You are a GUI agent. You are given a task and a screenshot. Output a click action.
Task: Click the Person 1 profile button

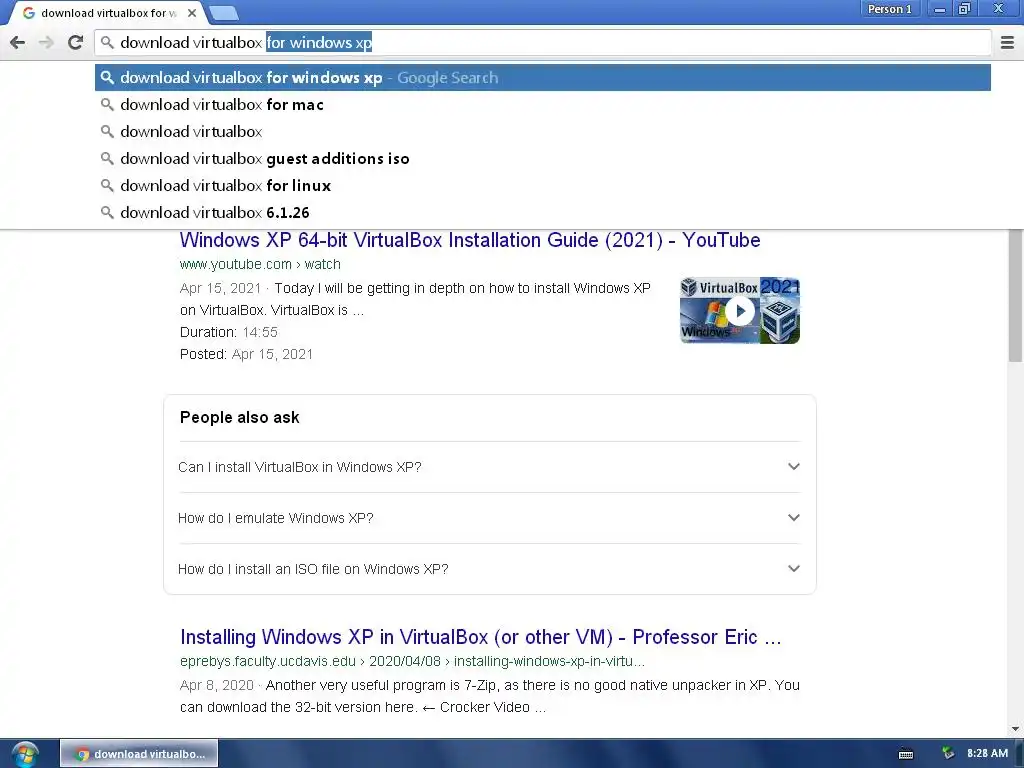pos(889,9)
